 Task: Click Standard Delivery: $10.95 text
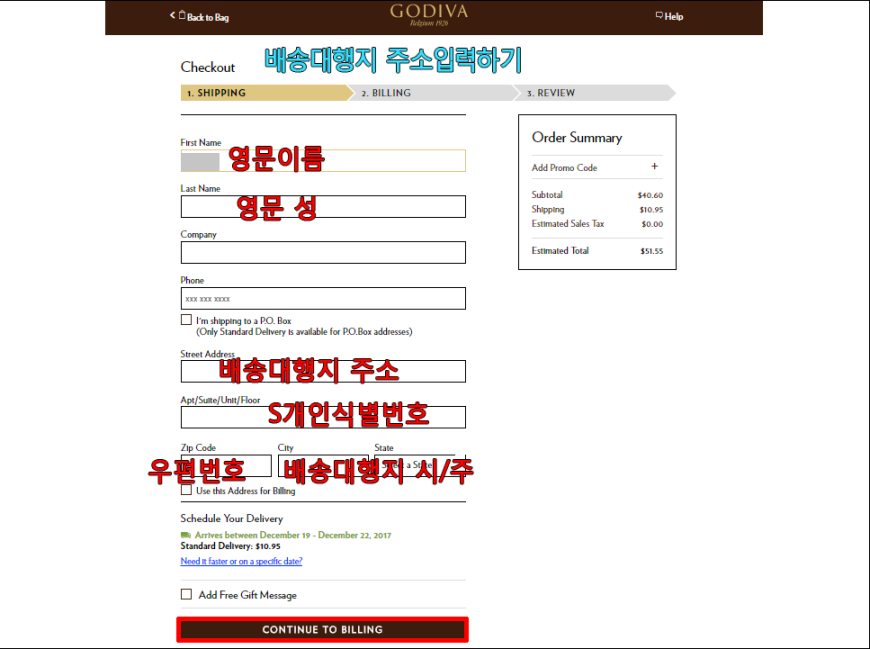pos(230,546)
